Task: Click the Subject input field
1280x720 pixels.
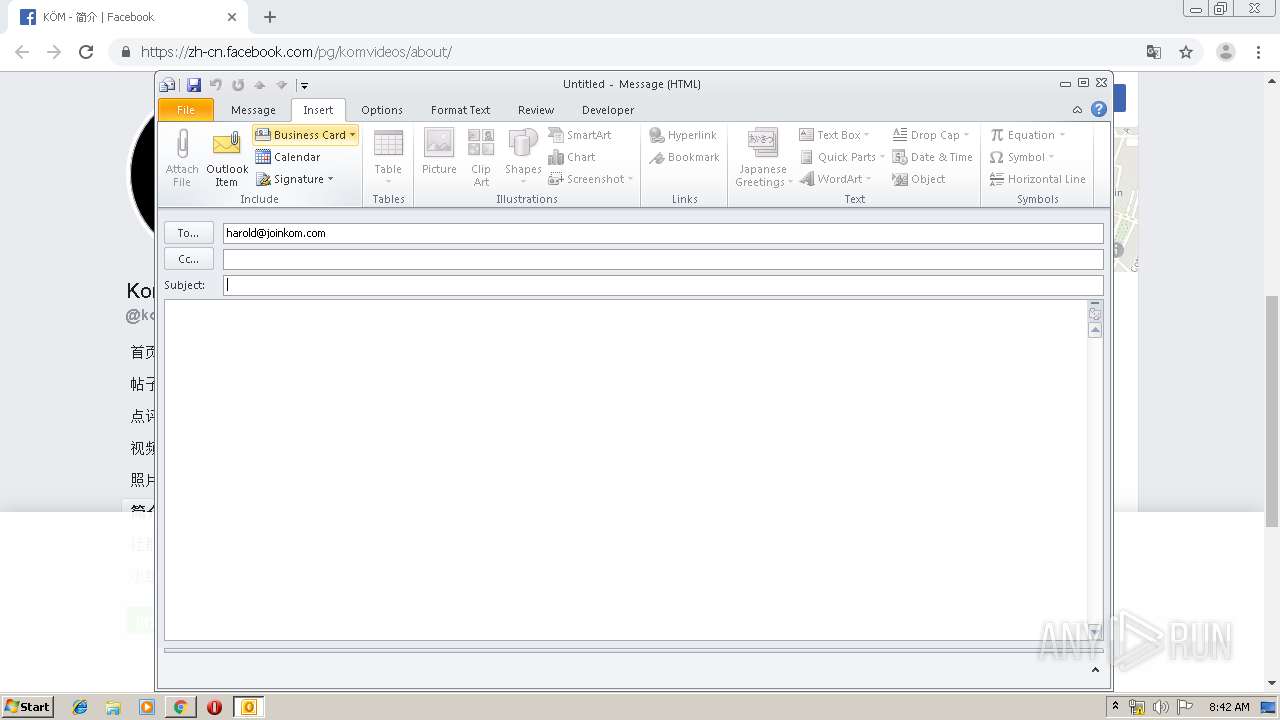Action: (x=663, y=285)
